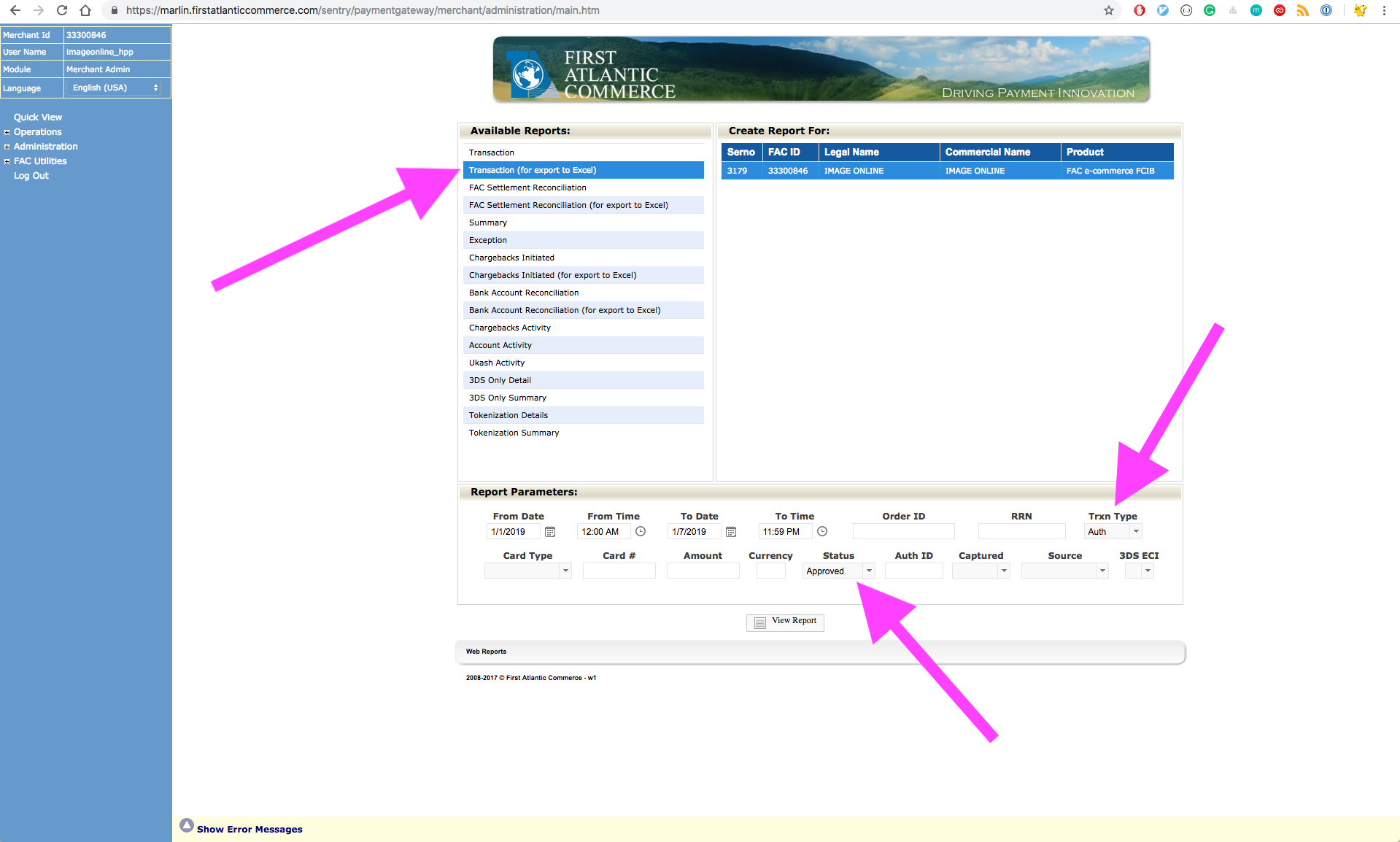Open the Chrome three-dot menu
This screenshot has height=842, width=1400.
(x=1384, y=10)
